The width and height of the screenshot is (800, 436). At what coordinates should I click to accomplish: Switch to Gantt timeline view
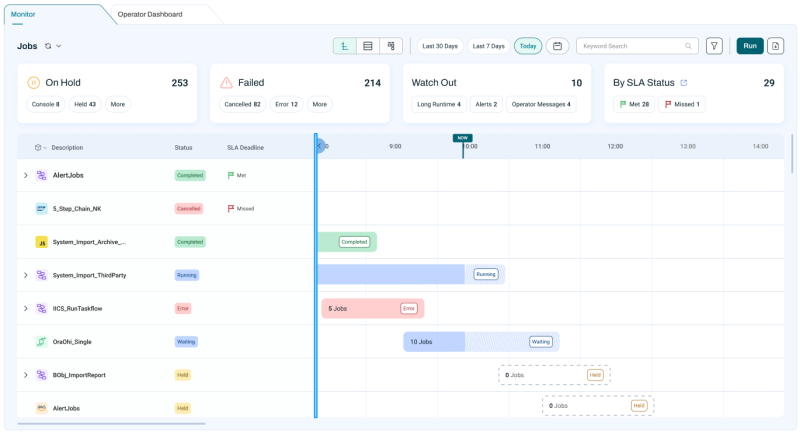[345, 46]
